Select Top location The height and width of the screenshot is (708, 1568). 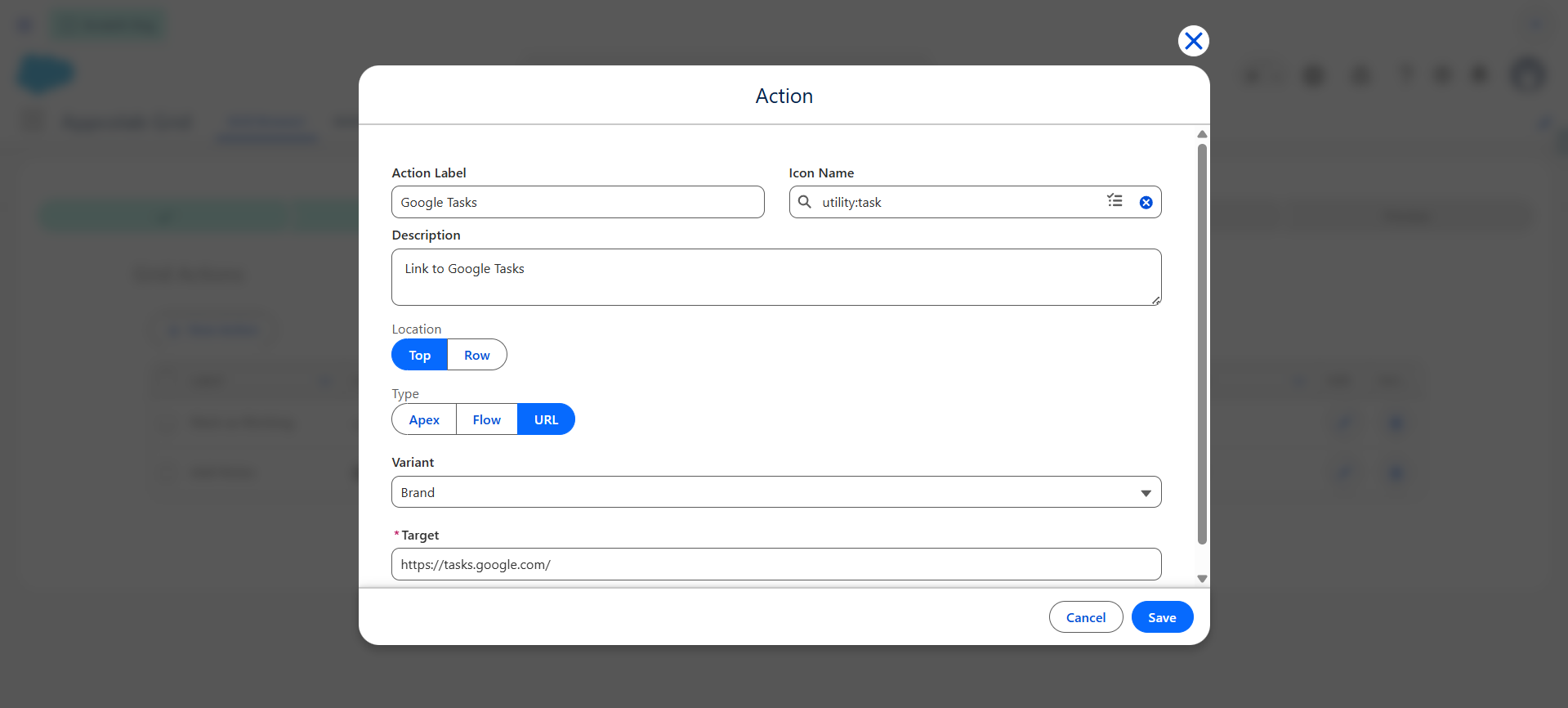click(420, 355)
